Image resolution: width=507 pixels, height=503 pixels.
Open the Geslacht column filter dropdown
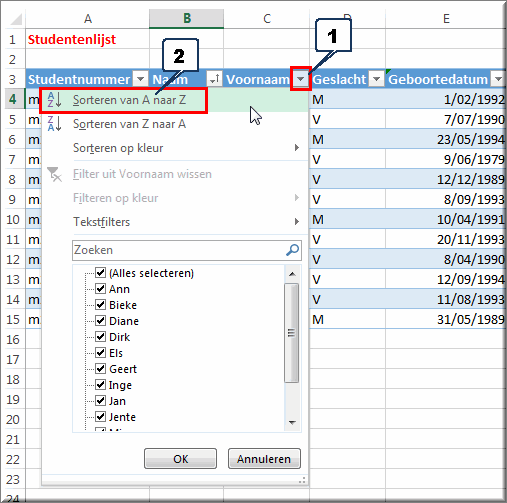click(x=376, y=79)
